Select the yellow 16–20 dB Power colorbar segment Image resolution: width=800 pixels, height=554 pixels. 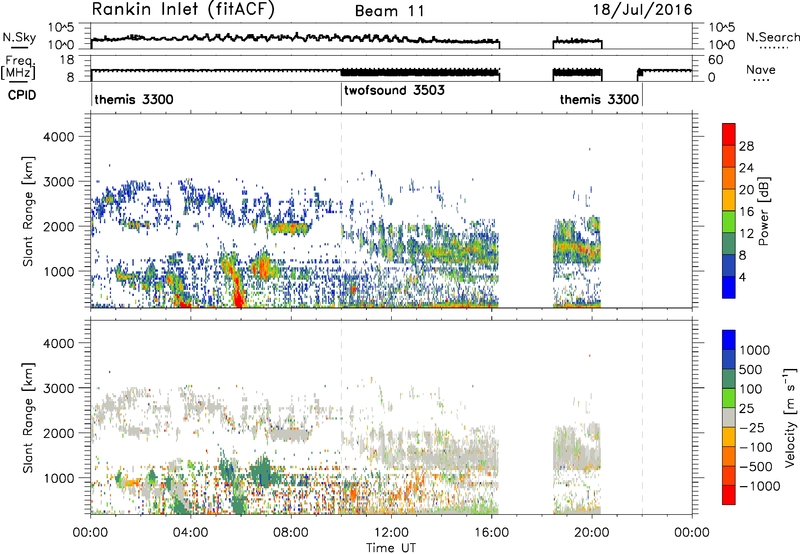pos(729,199)
